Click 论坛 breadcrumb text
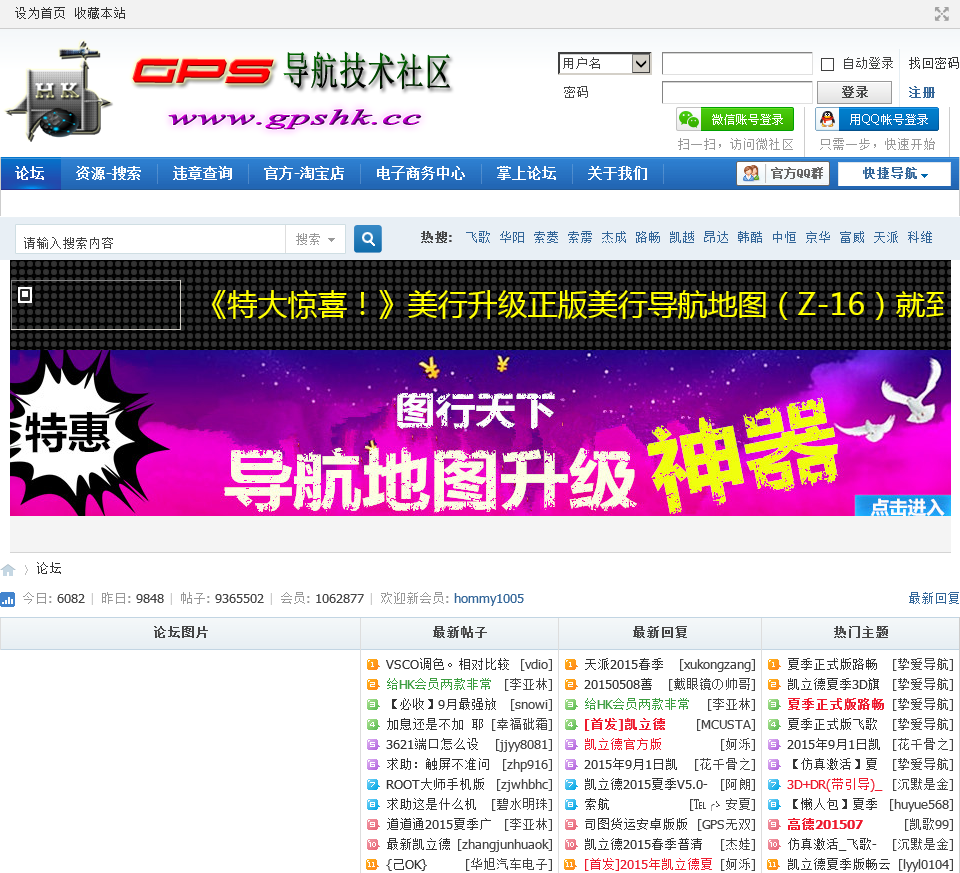Viewport: 960px width, 873px height. [49, 569]
